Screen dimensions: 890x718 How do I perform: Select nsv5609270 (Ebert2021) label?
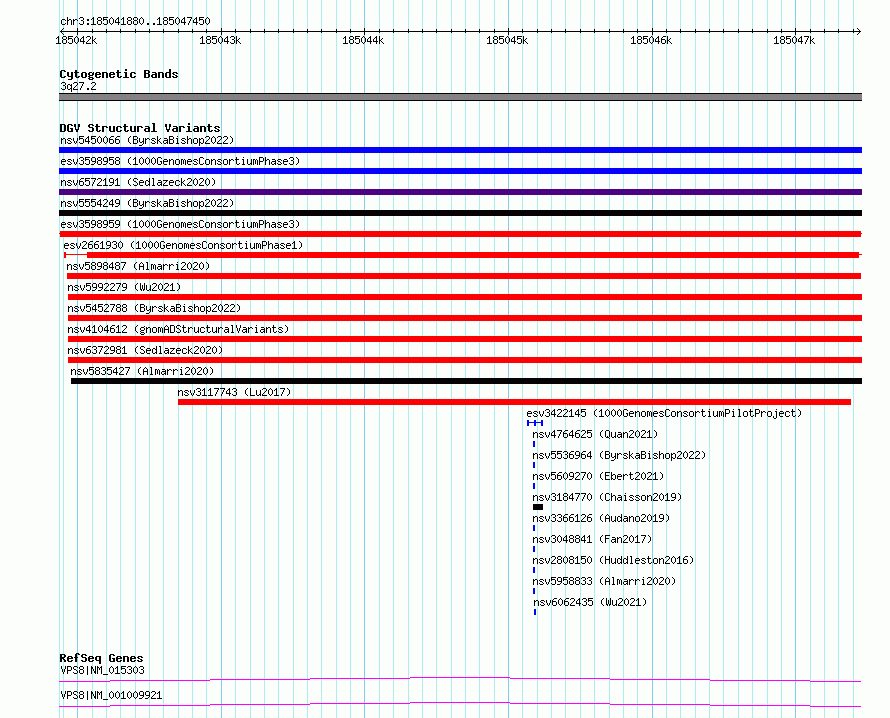tap(598, 476)
